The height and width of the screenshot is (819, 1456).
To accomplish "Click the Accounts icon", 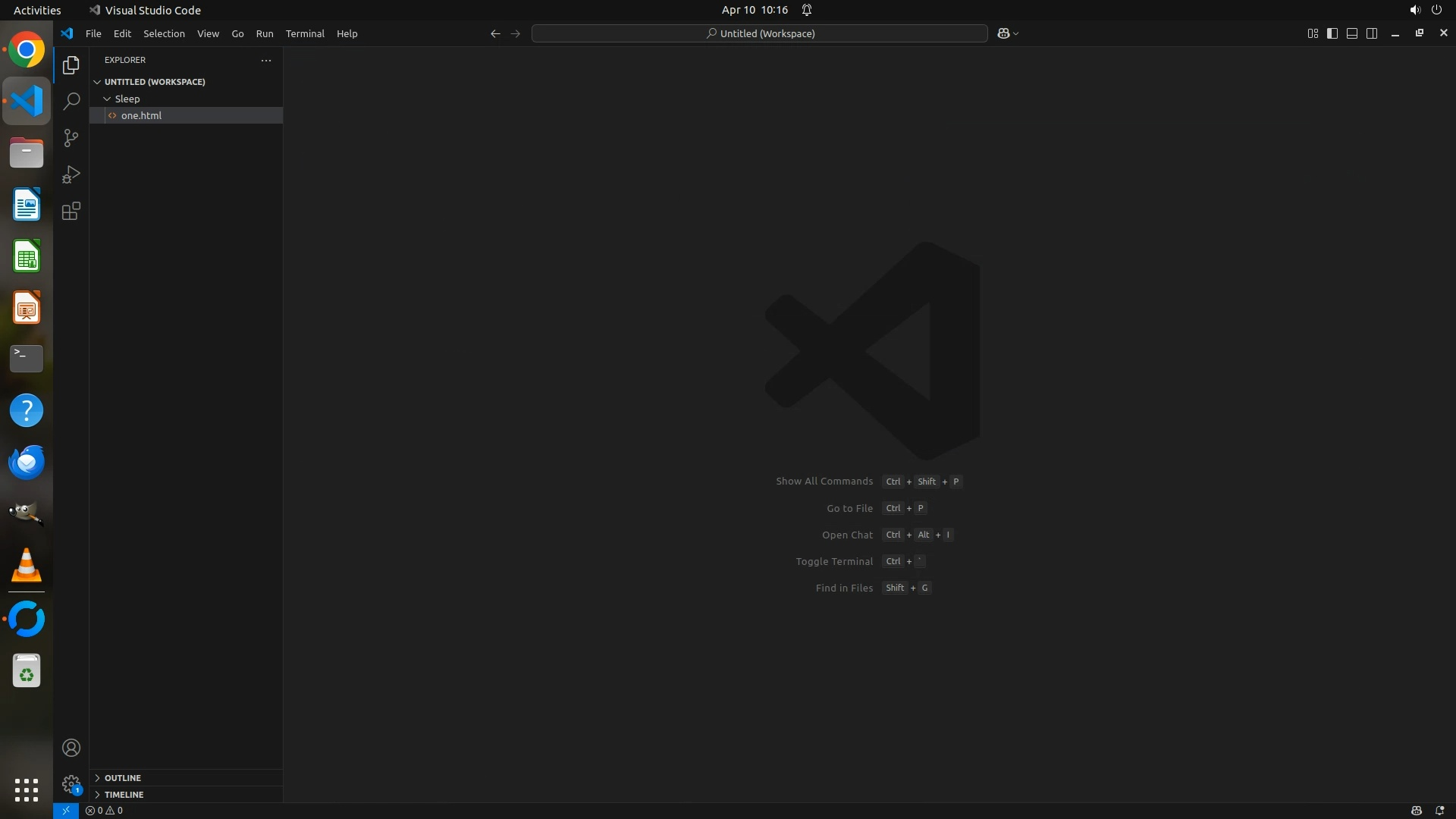I will [x=71, y=748].
